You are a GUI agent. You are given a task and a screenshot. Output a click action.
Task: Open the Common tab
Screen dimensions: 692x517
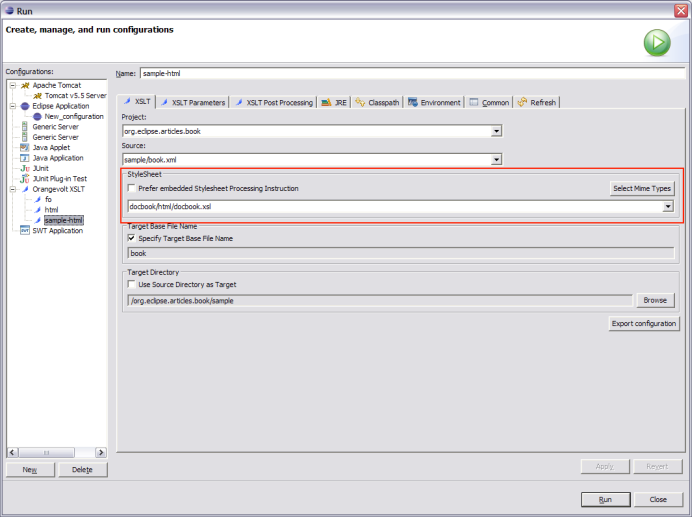click(x=489, y=102)
